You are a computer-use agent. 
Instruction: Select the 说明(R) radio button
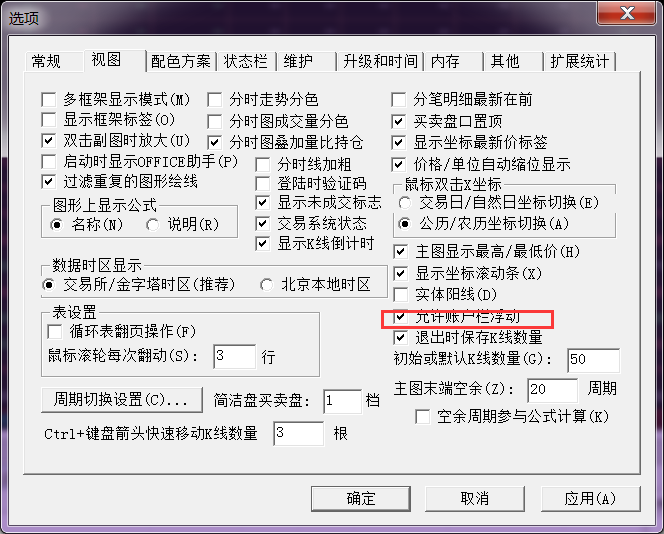(152, 224)
